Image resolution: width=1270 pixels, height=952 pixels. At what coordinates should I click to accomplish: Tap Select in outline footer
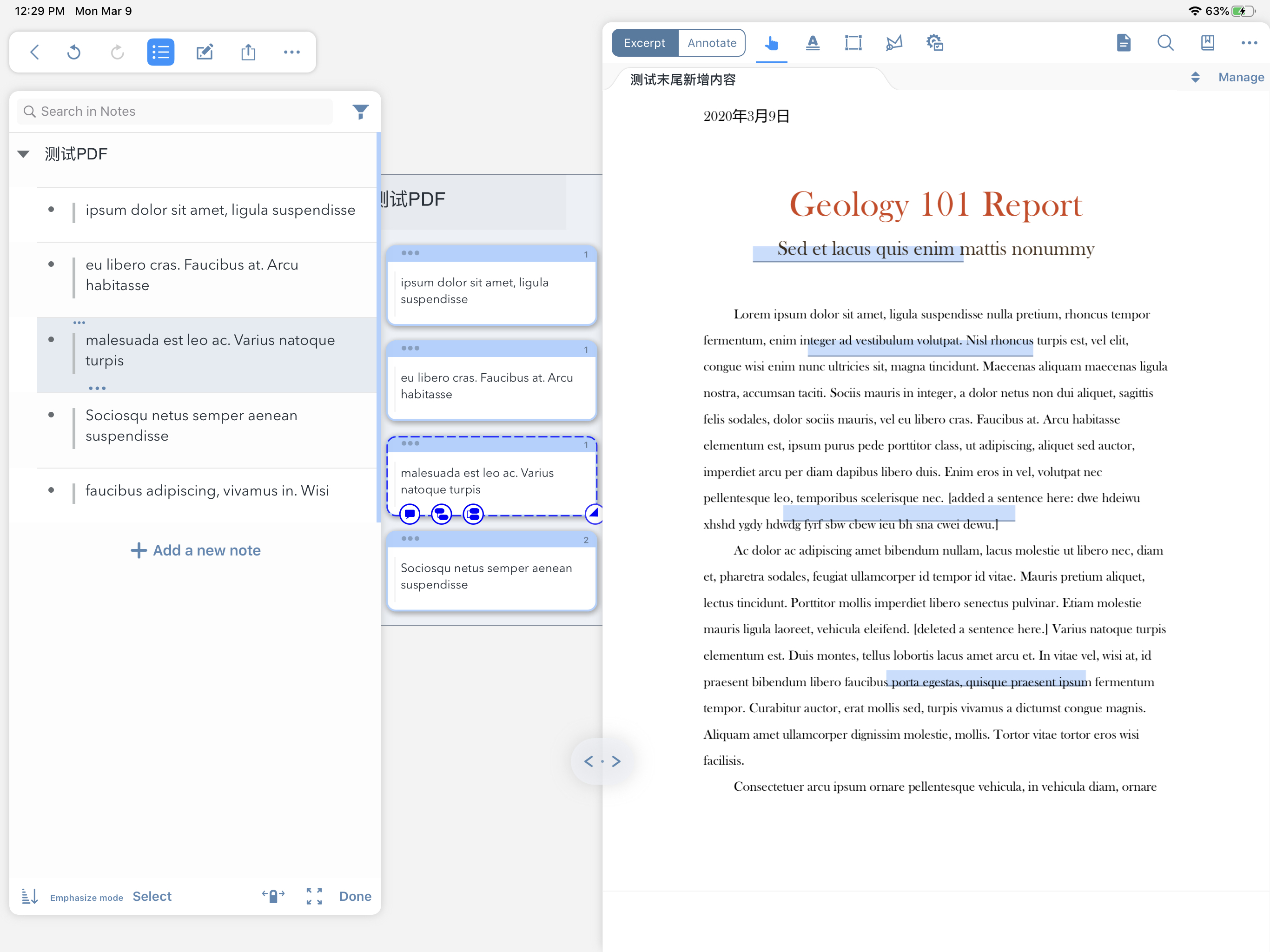click(x=152, y=896)
